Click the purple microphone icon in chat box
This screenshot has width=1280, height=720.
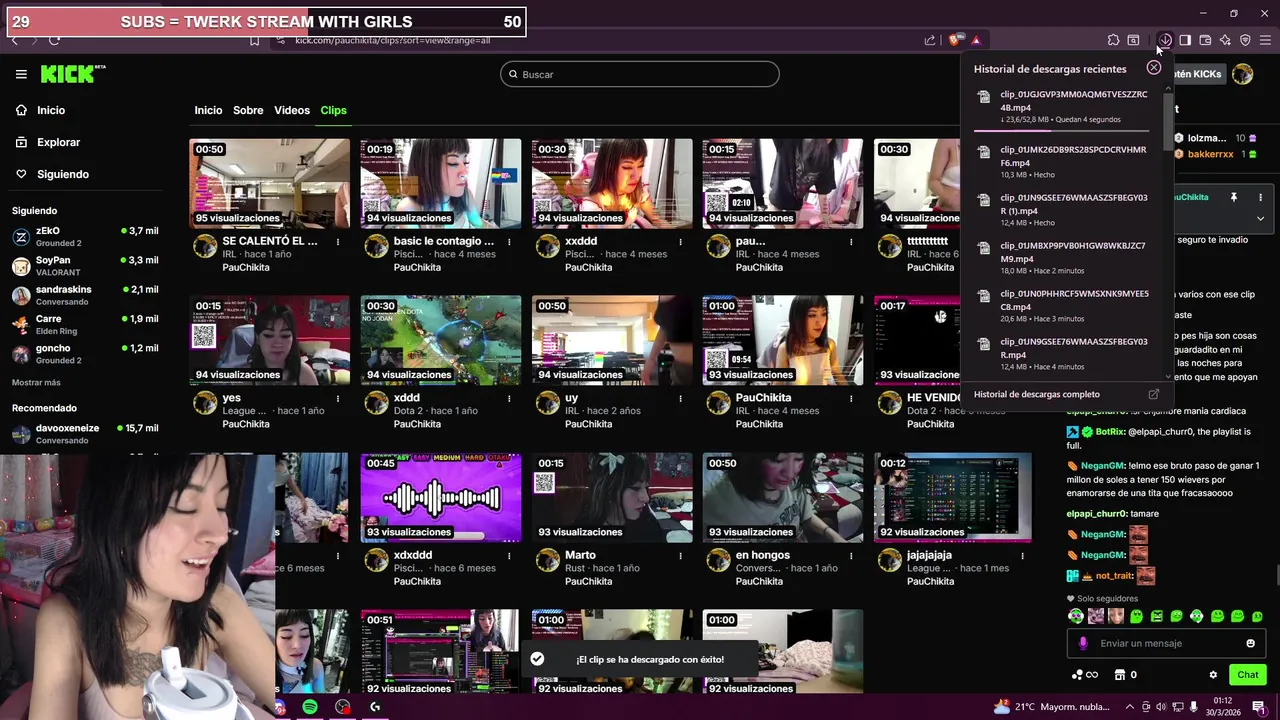click(1083, 643)
